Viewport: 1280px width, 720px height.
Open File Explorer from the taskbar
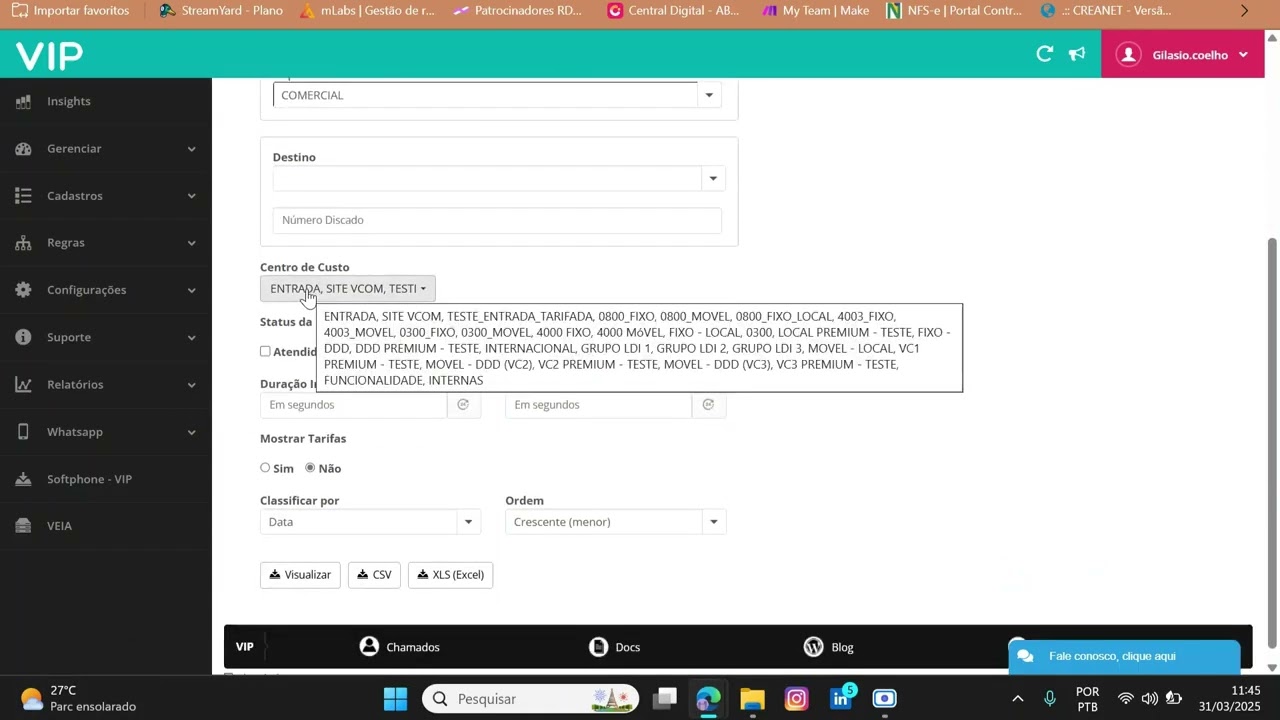coord(752,698)
